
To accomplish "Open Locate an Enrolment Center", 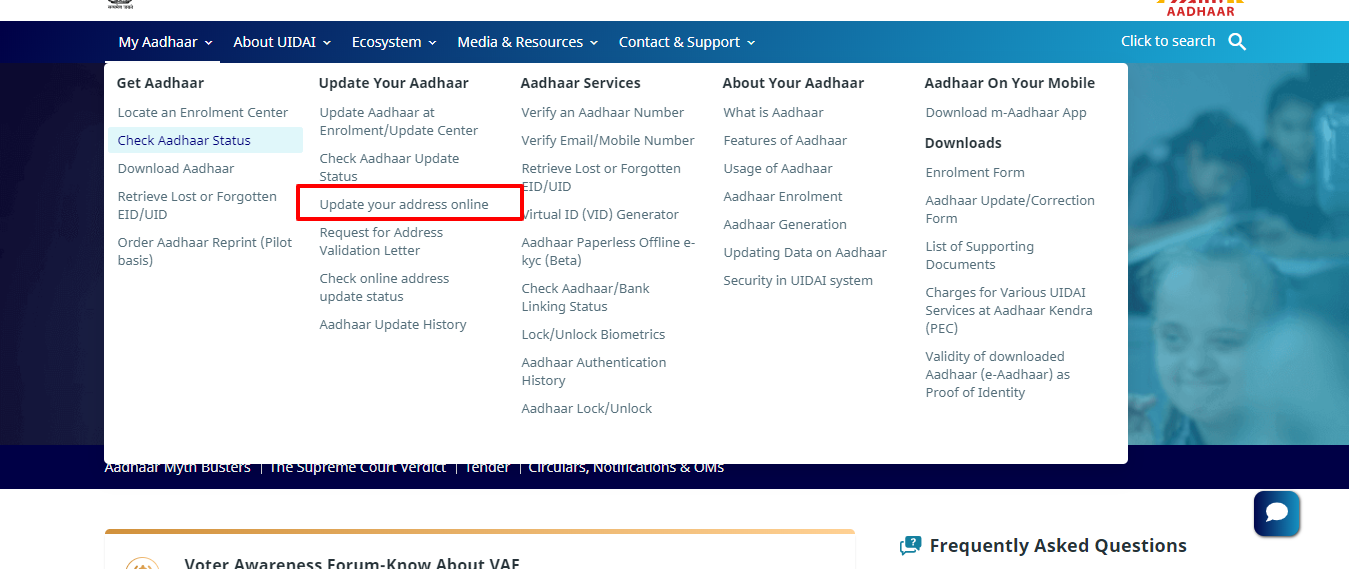I will (x=203, y=113).
